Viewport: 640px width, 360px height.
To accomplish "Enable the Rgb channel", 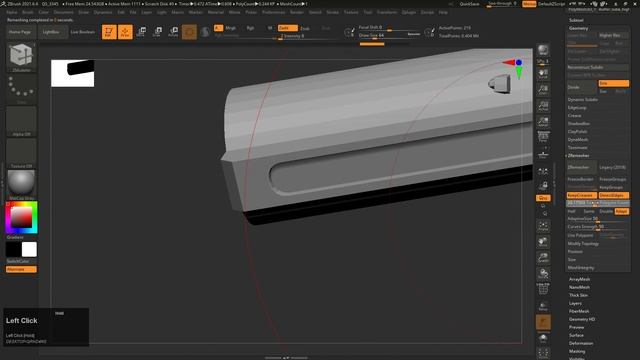I will (x=250, y=28).
